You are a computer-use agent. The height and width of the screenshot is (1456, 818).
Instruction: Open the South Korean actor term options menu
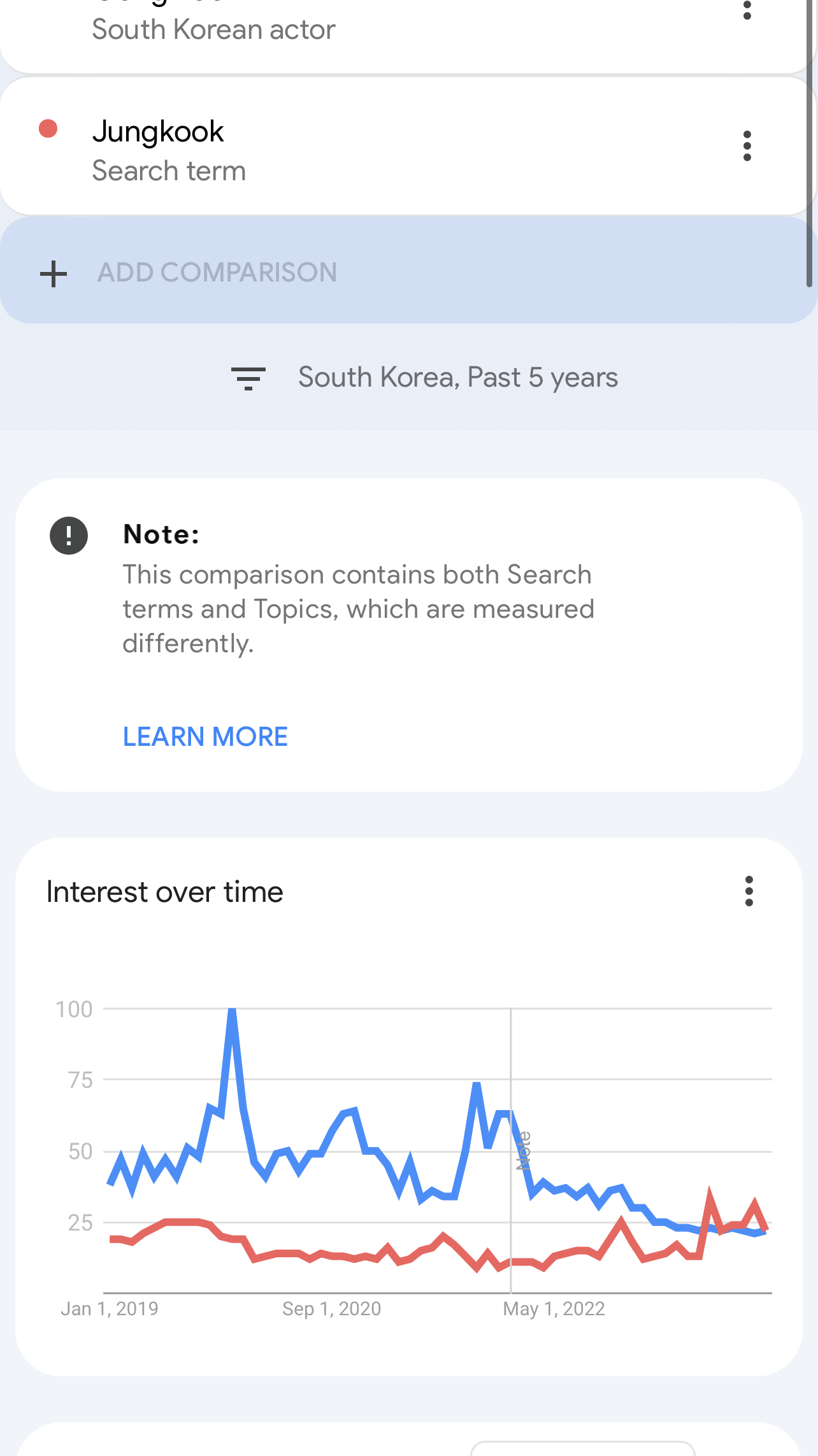(747, 8)
